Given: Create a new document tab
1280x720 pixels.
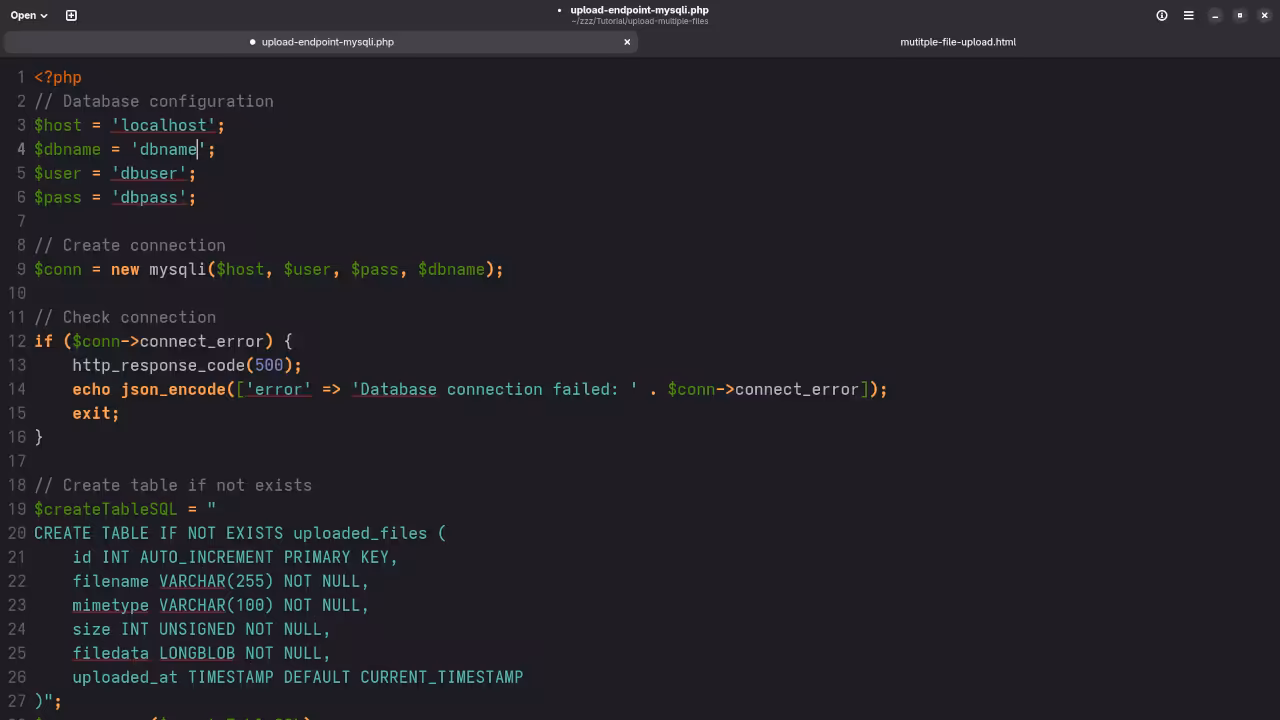Looking at the screenshot, I should (x=71, y=15).
